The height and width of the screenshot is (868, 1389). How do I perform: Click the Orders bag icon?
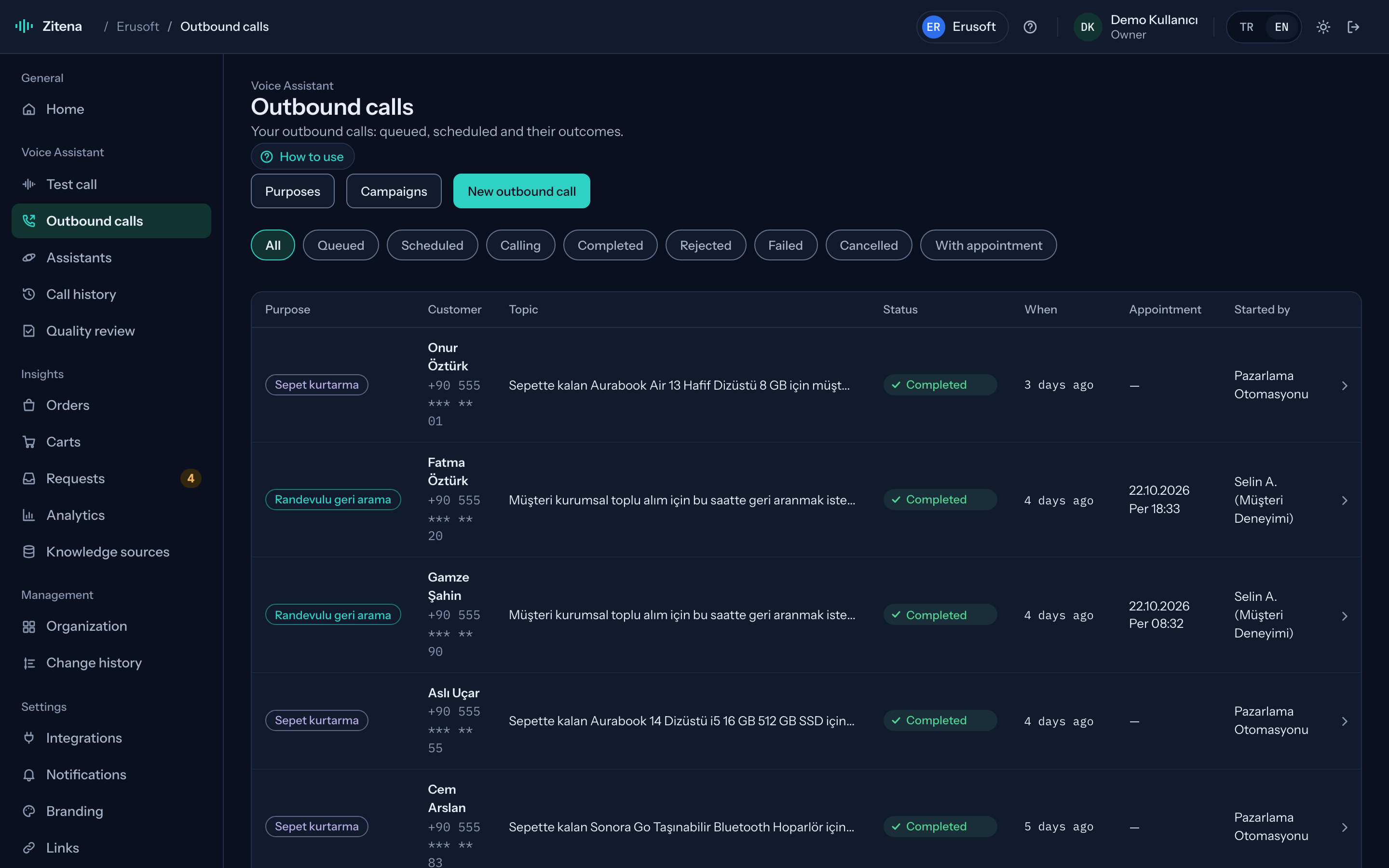[29, 405]
